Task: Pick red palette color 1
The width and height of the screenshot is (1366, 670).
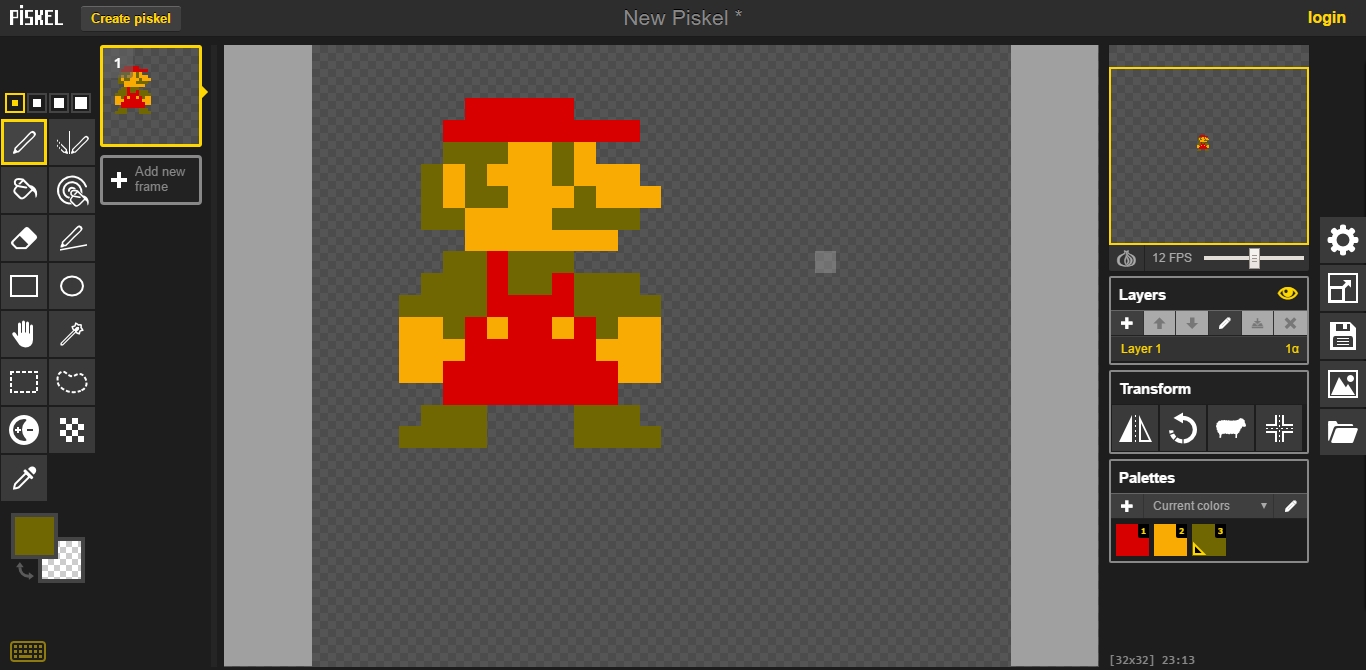Action: point(1133,540)
